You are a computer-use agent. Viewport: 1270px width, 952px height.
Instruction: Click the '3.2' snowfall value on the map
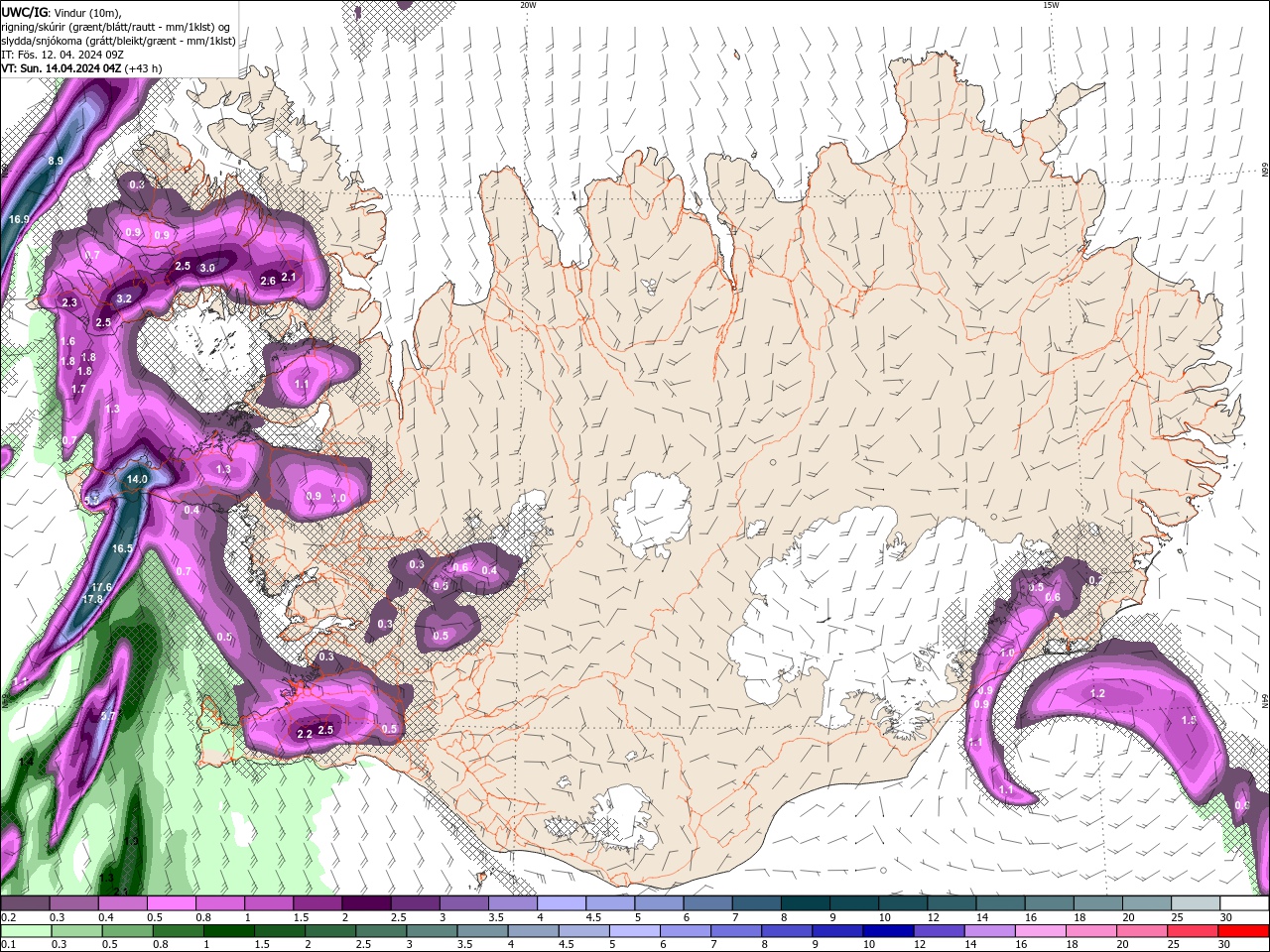[124, 297]
